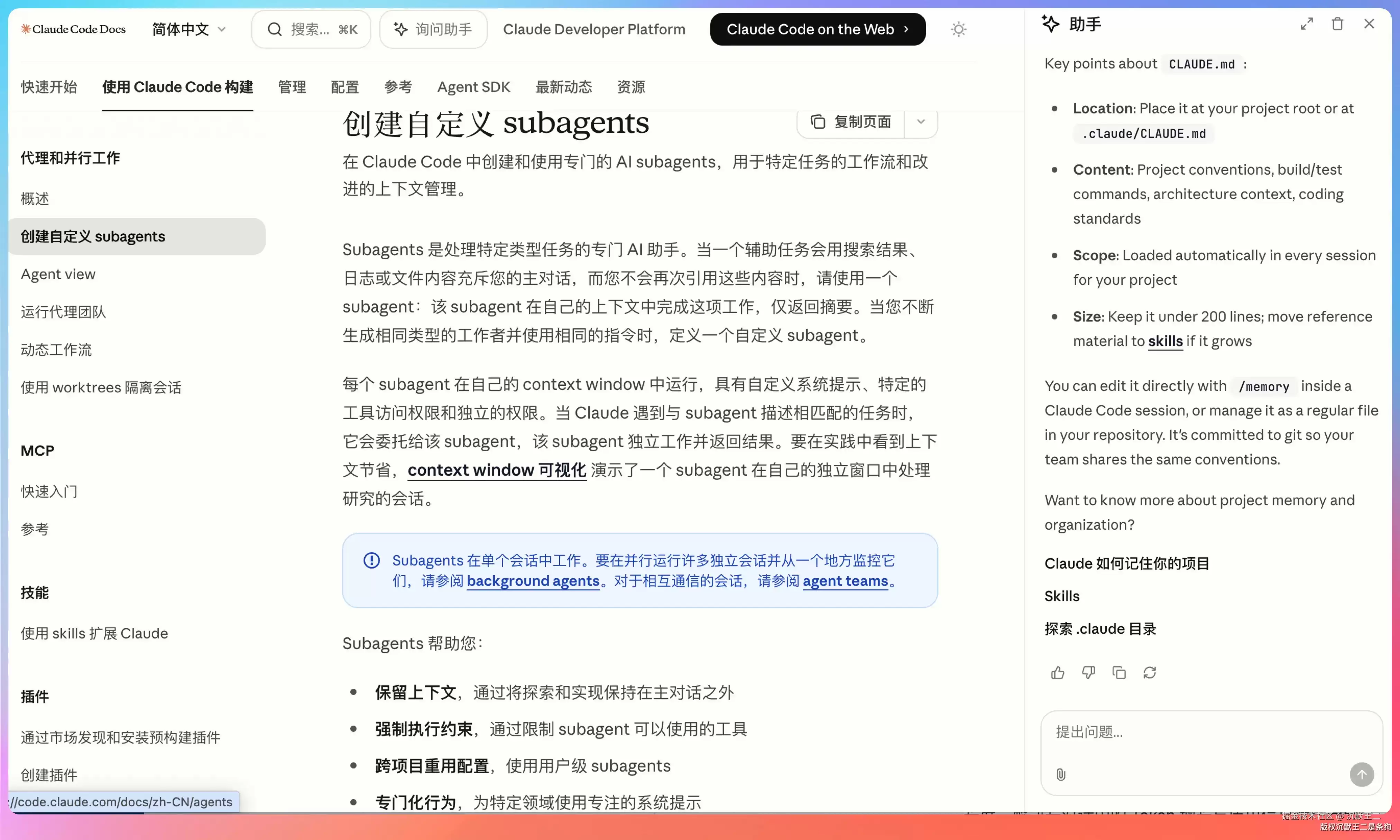Follow the background agents link
This screenshot has width=1400, height=840.
[533, 581]
